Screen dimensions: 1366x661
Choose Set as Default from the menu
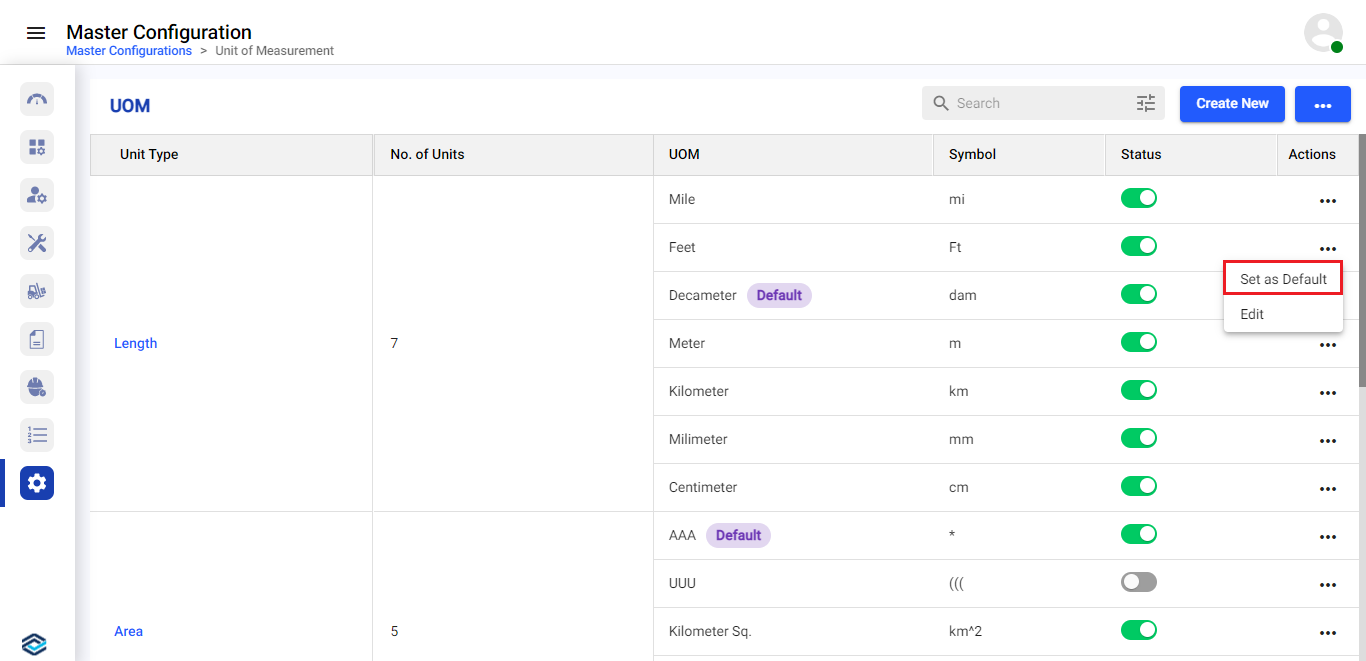[1283, 279]
